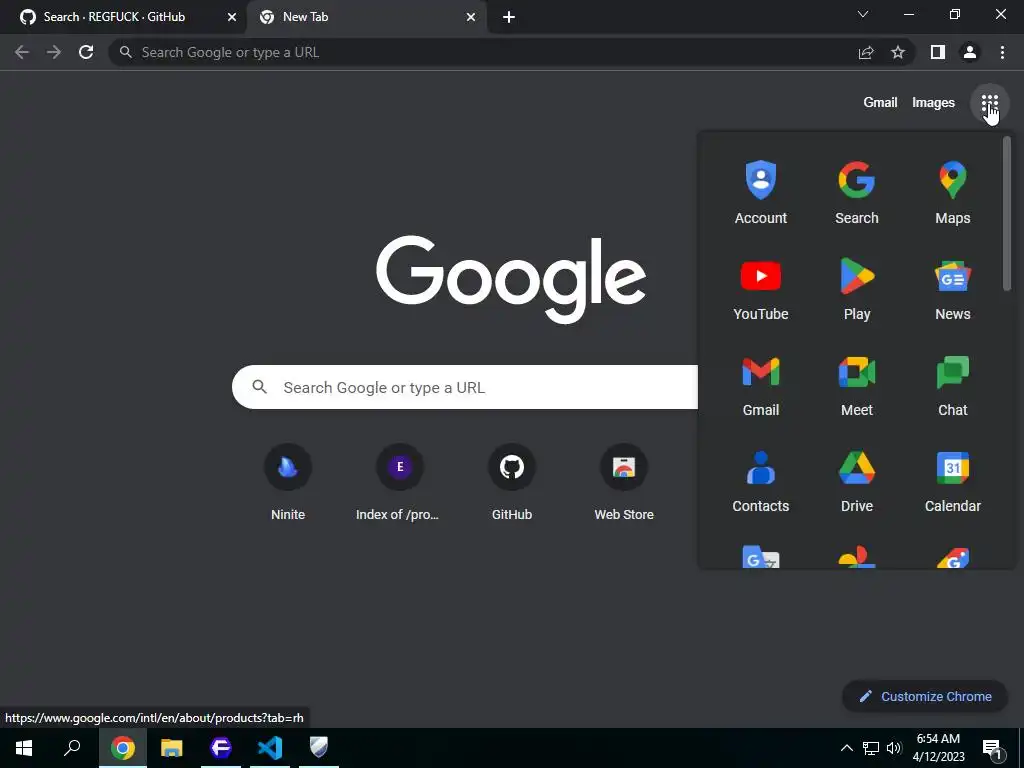Open Gmail from the apps grid

761,385
